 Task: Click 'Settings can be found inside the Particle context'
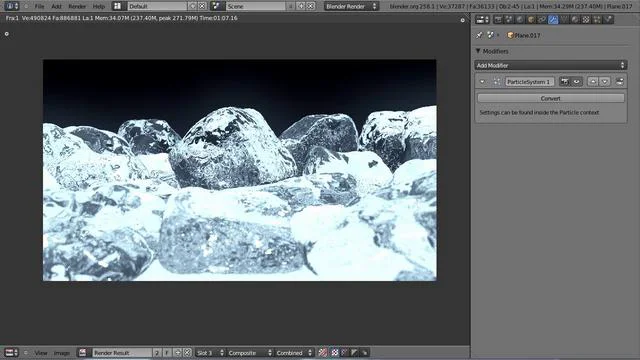539,112
